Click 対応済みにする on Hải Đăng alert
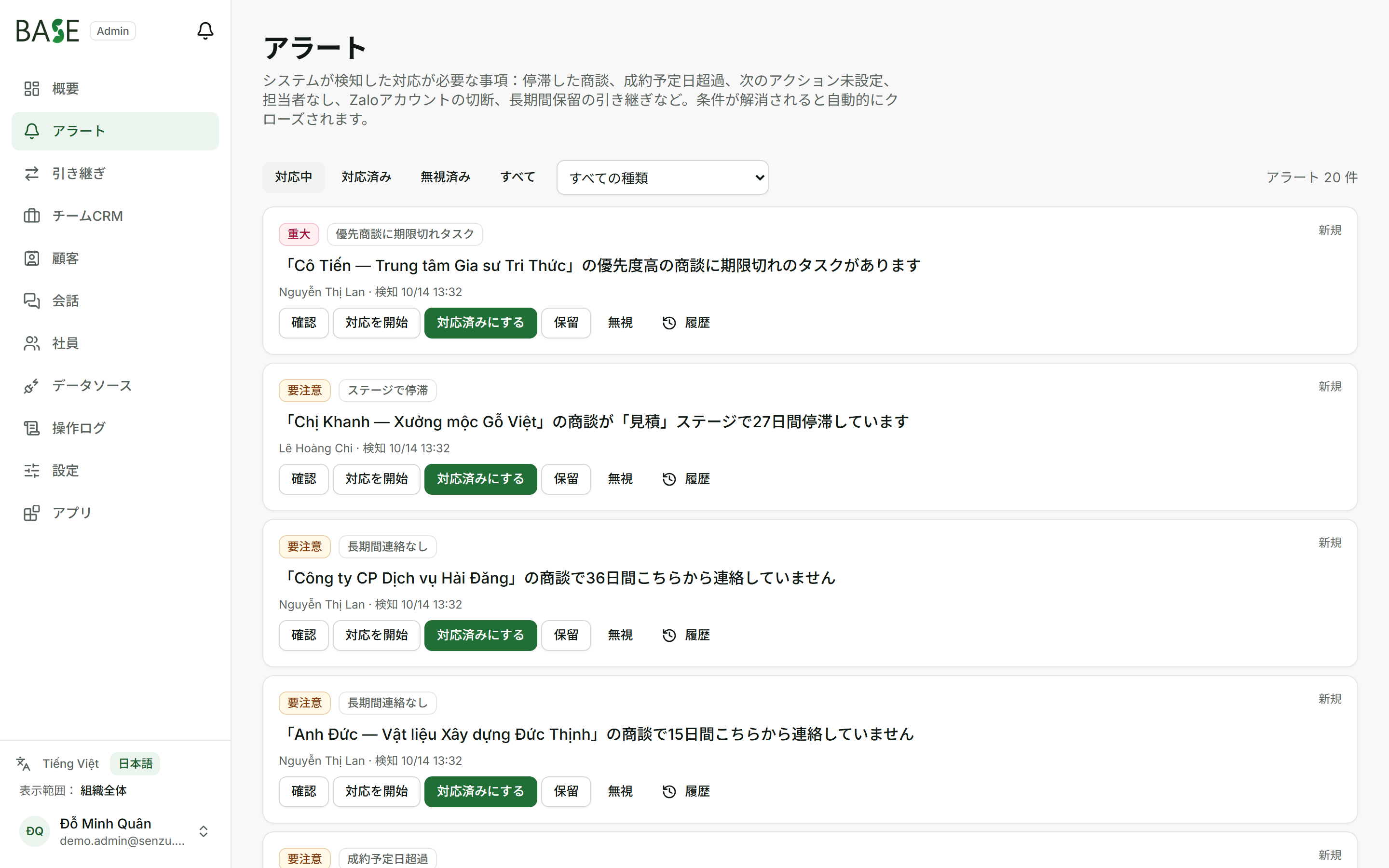This screenshot has height=868, width=1389. [x=480, y=635]
